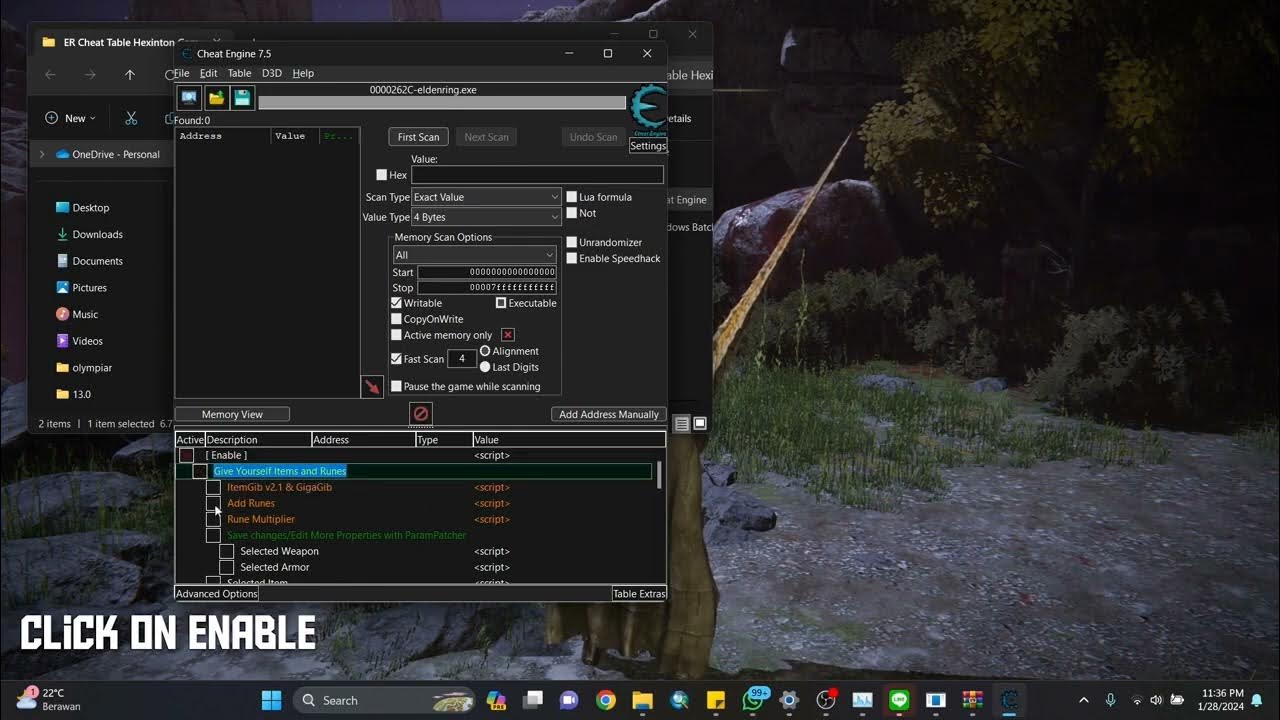Open the process list computer icon
Screen dimensions: 1280x720
189,97
